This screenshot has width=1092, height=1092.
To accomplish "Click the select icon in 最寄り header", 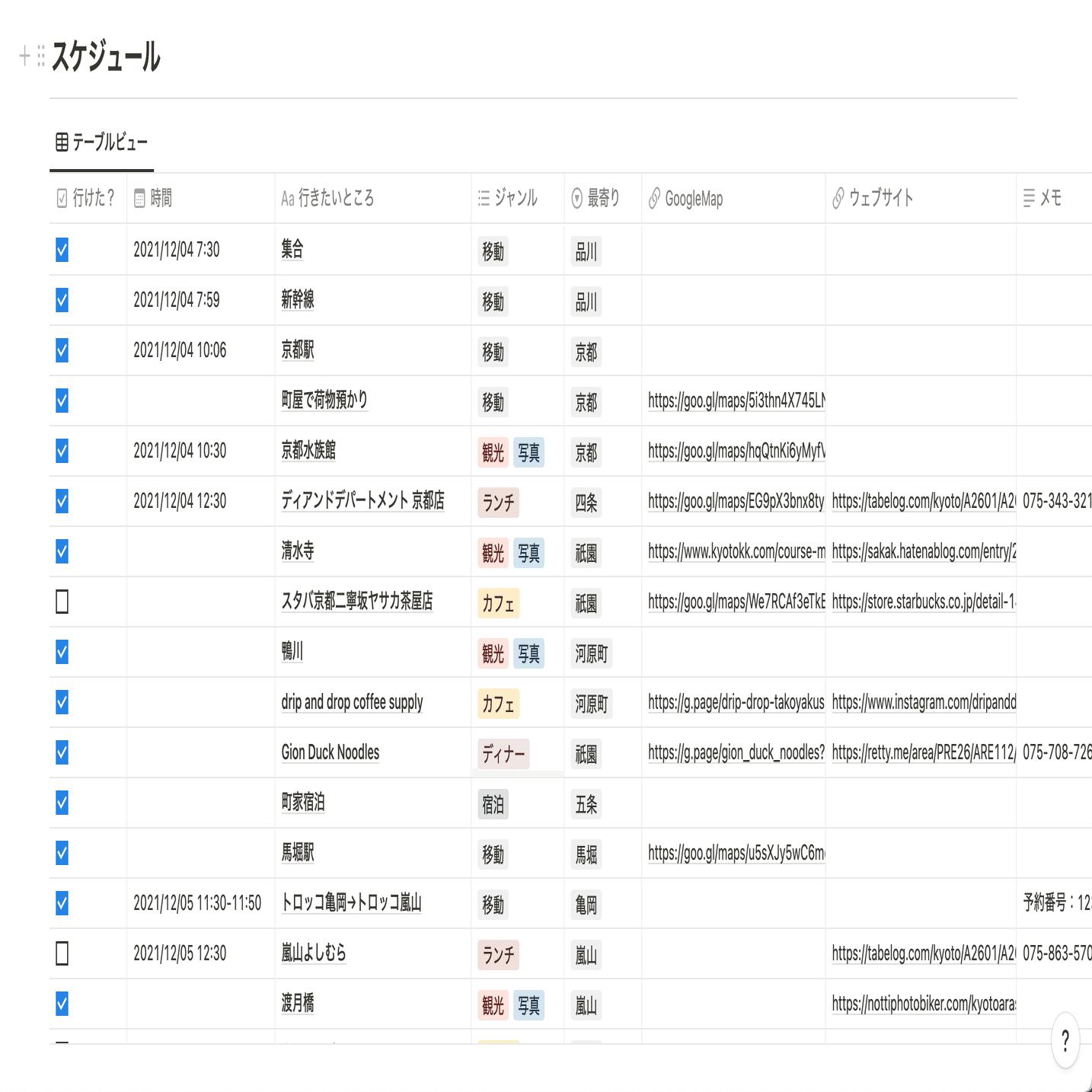I will click(577, 199).
